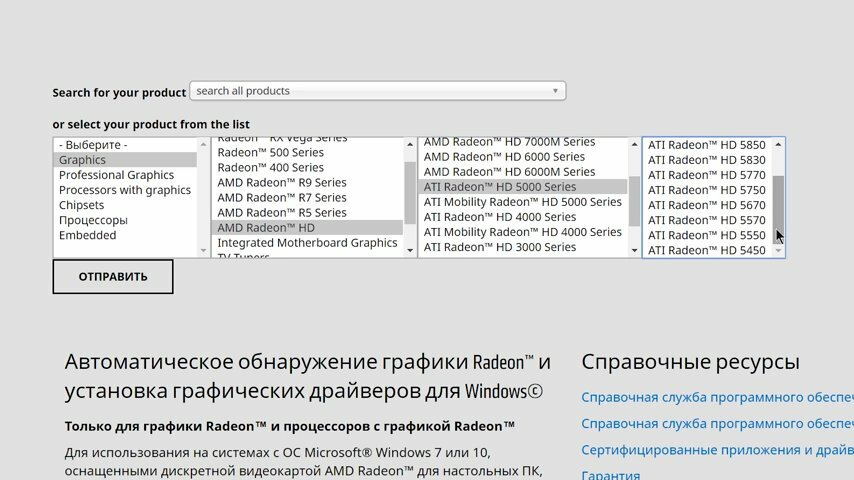Screen dimensions: 854x480
Task: Choose 'ATI Radeon™ HD 3000 Series'
Action: tap(523, 247)
